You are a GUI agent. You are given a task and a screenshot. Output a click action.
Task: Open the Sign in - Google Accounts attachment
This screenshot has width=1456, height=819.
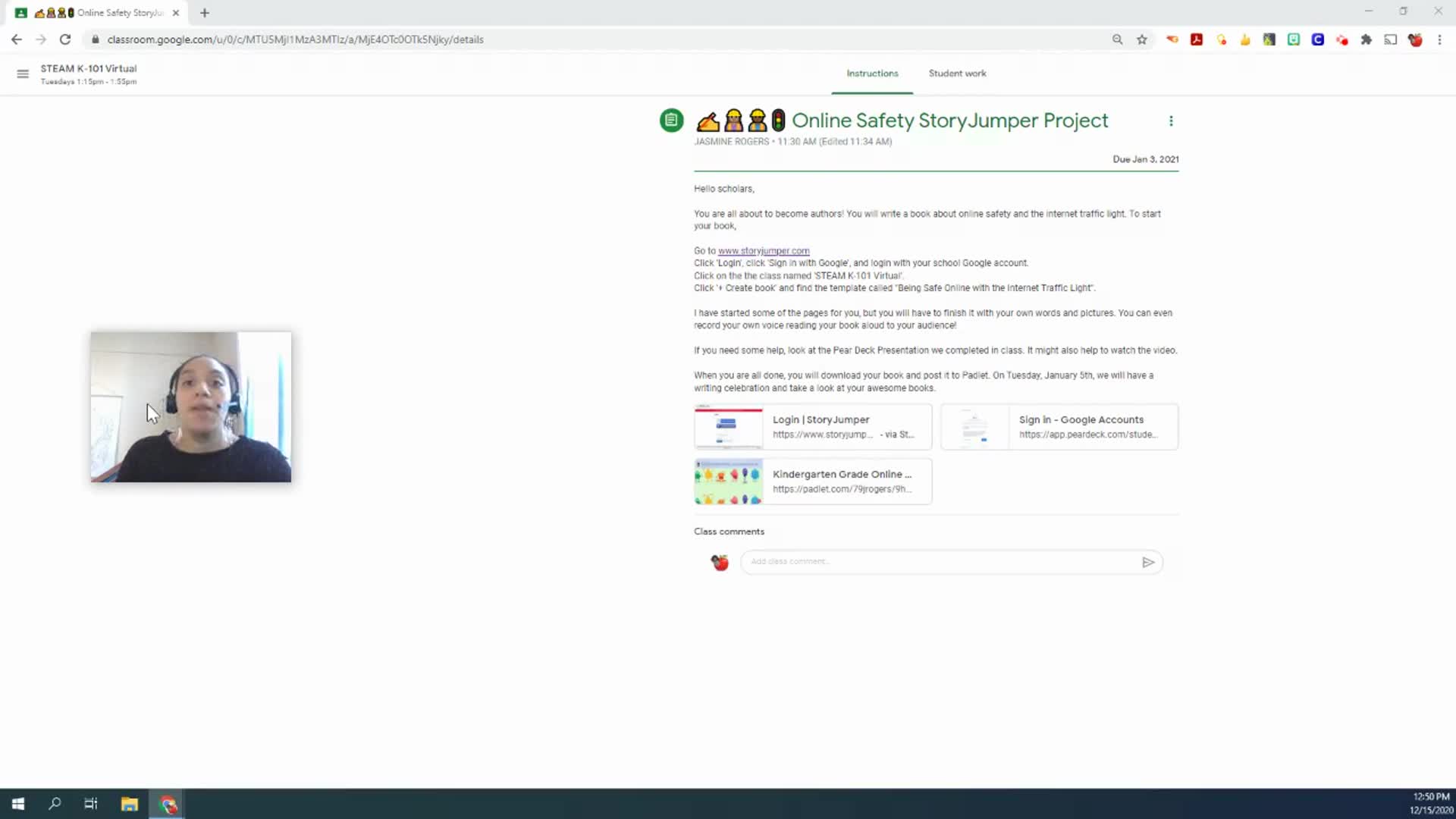(1059, 427)
